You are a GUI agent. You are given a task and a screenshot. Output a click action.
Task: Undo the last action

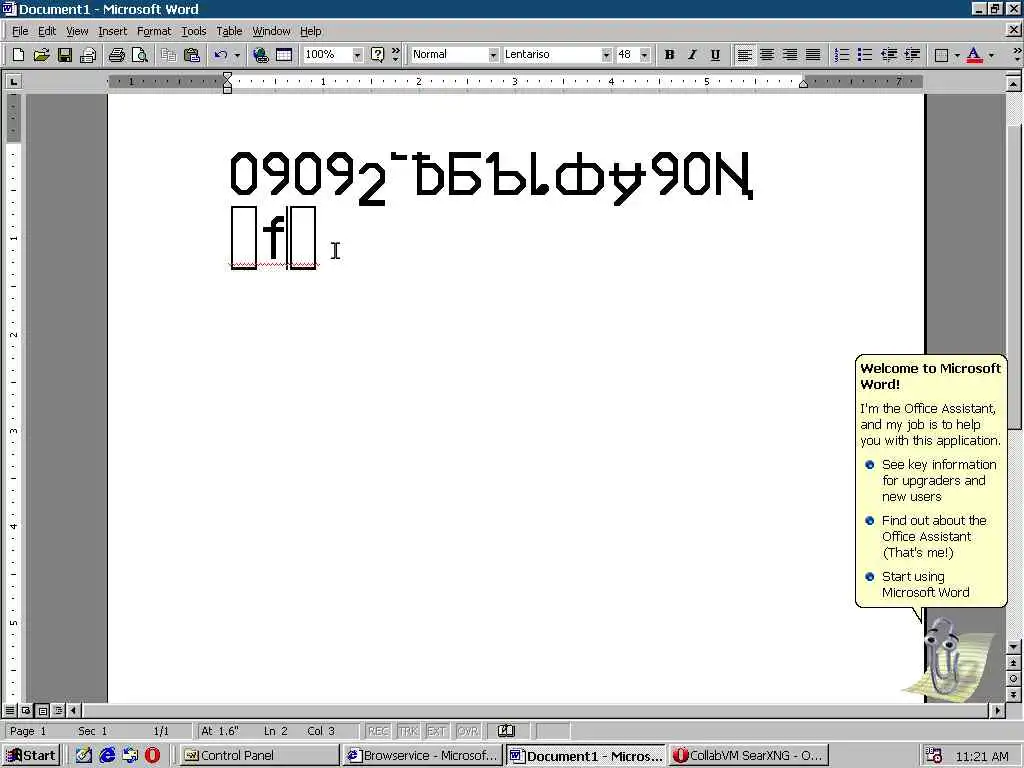click(221, 55)
